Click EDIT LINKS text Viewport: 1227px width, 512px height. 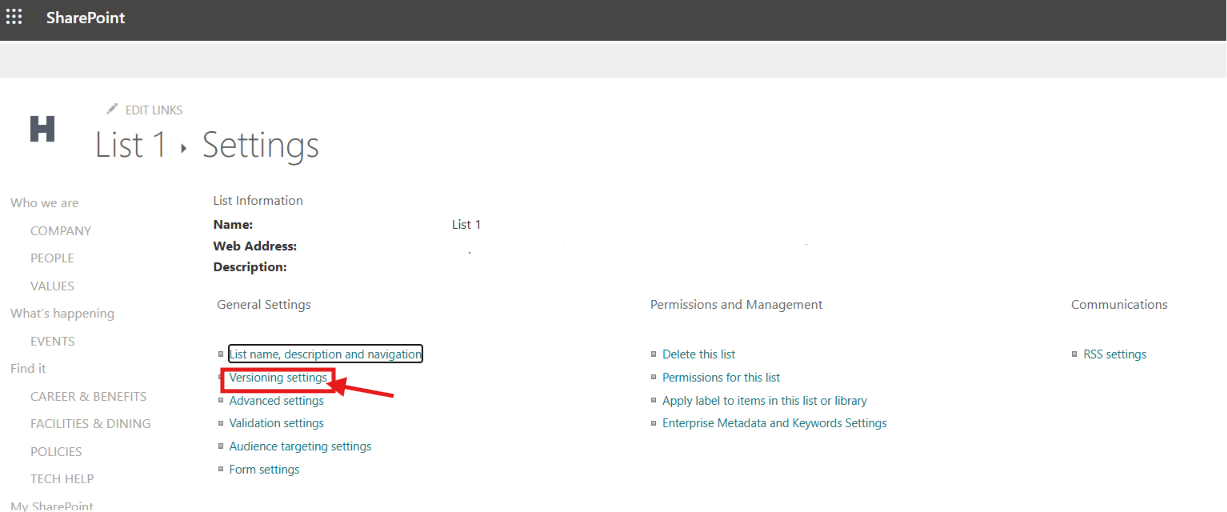point(154,110)
